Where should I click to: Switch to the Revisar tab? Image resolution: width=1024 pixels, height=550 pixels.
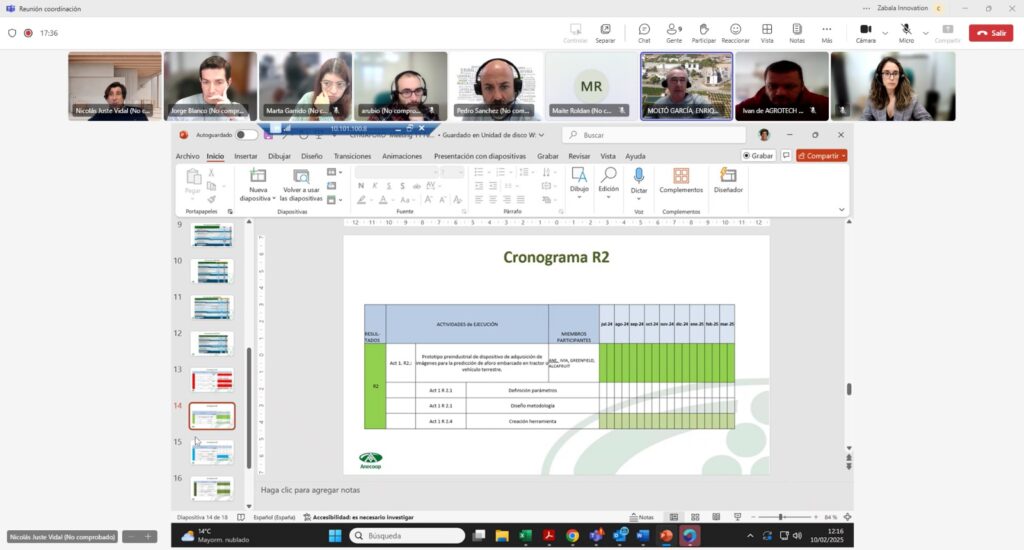pyautogui.click(x=579, y=156)
